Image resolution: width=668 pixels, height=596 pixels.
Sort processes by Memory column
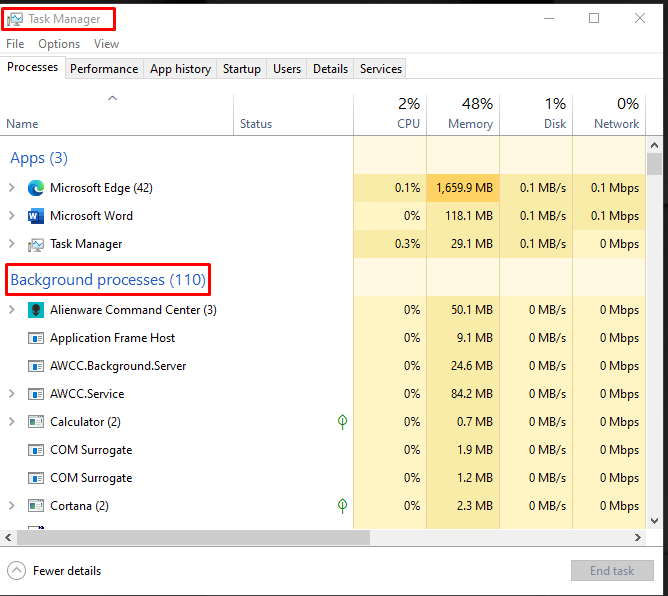point(463,114)
